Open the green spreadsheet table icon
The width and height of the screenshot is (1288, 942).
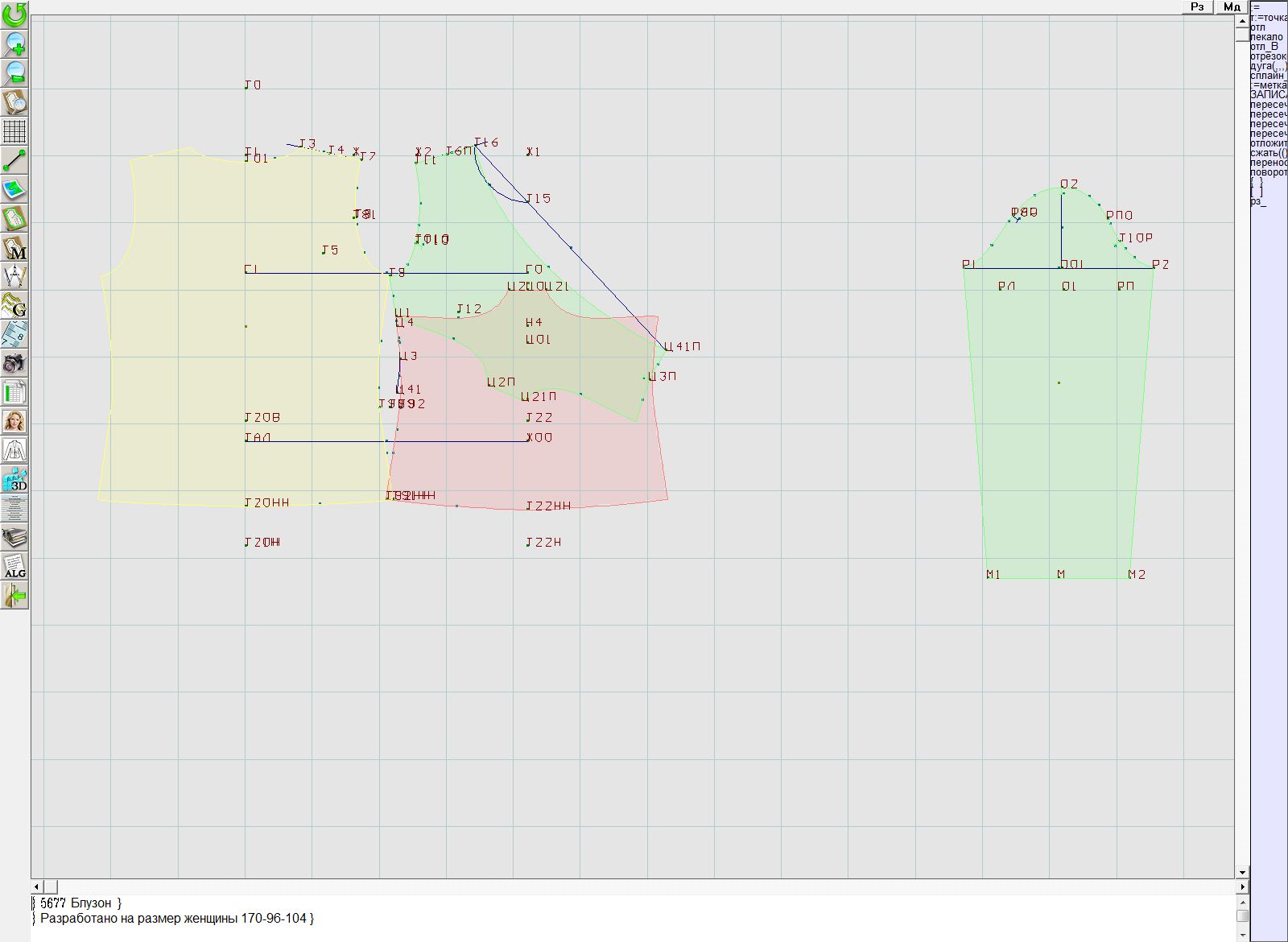point(14,392)
